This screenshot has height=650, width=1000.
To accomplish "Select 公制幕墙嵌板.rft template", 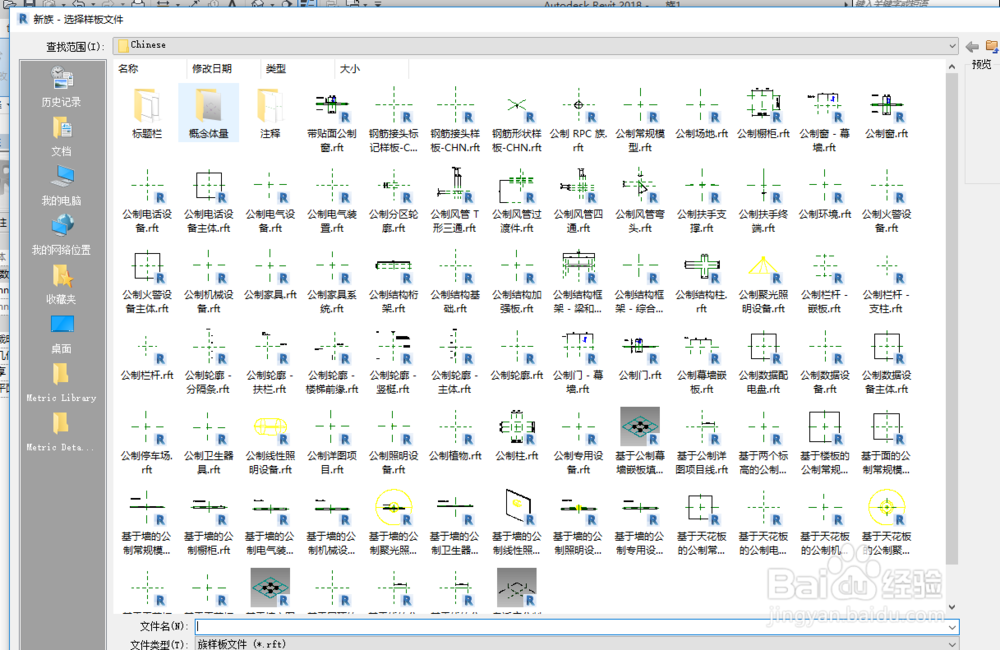I will point(702,361).
